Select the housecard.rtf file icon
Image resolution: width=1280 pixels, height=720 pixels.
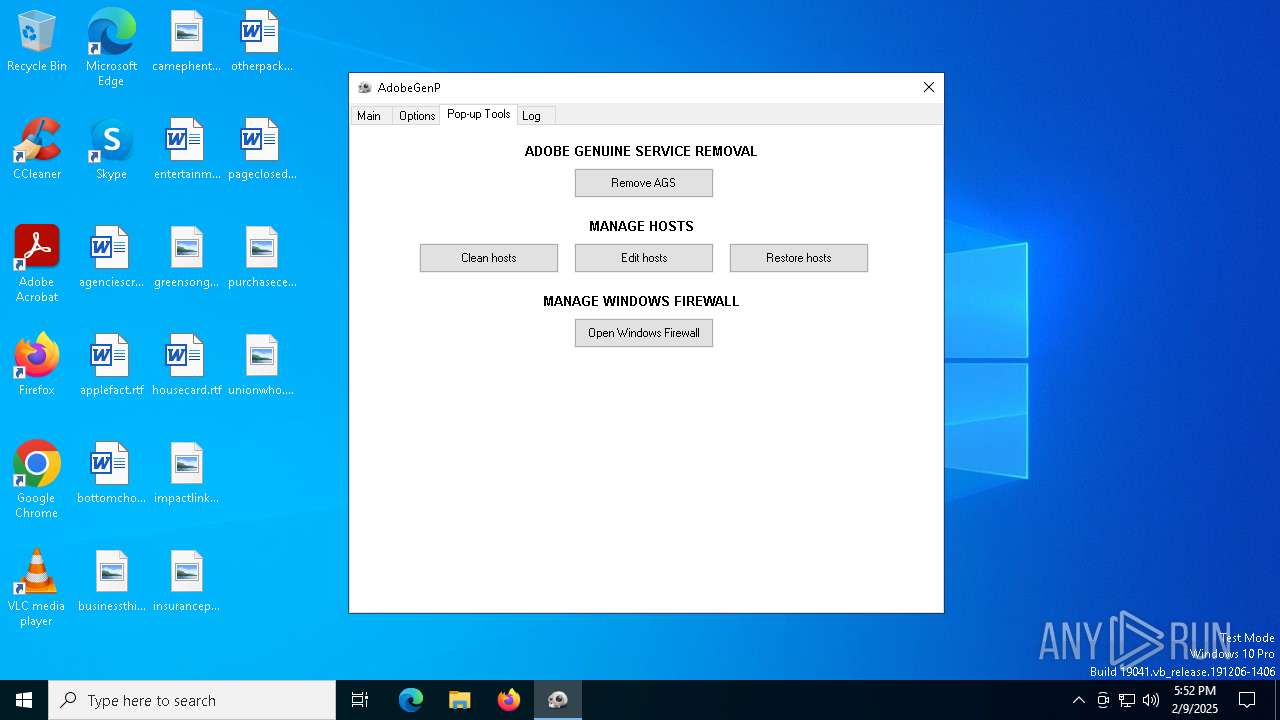tap(186, 365)
